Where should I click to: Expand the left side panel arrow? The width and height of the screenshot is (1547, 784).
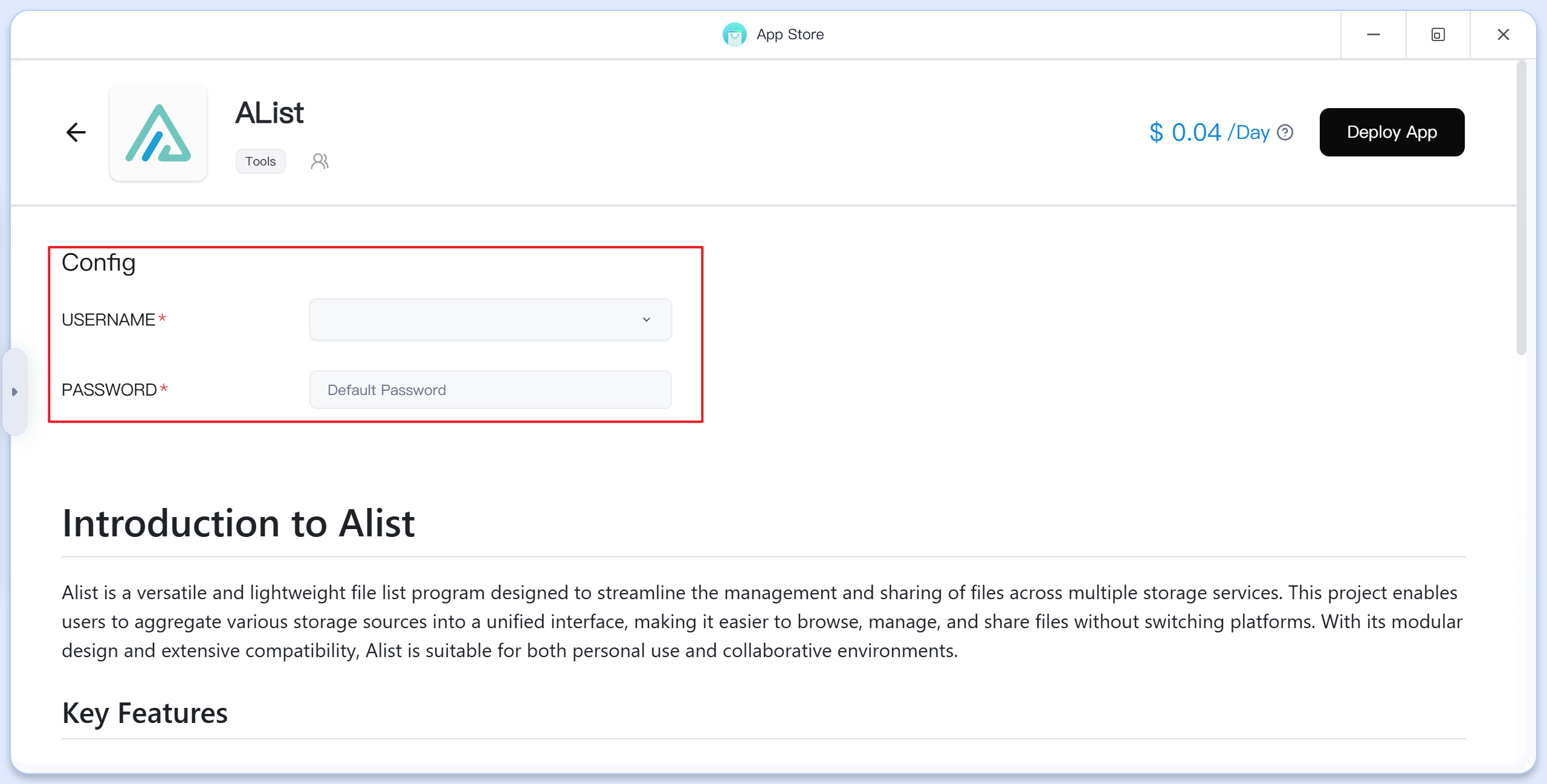tap(15, 392)
